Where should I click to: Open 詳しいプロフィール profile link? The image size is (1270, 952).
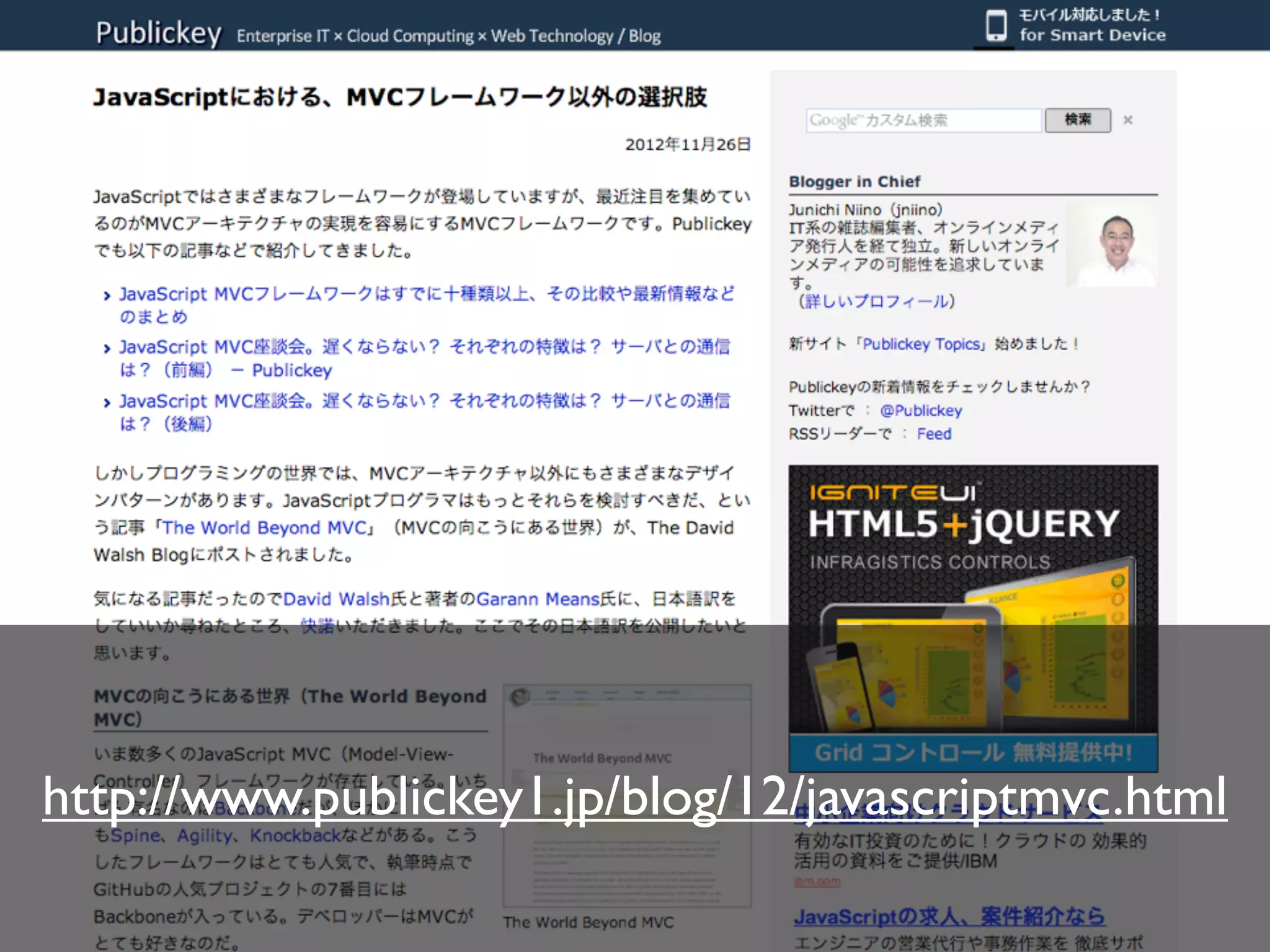pyautogui.click(x=876, y=301)
